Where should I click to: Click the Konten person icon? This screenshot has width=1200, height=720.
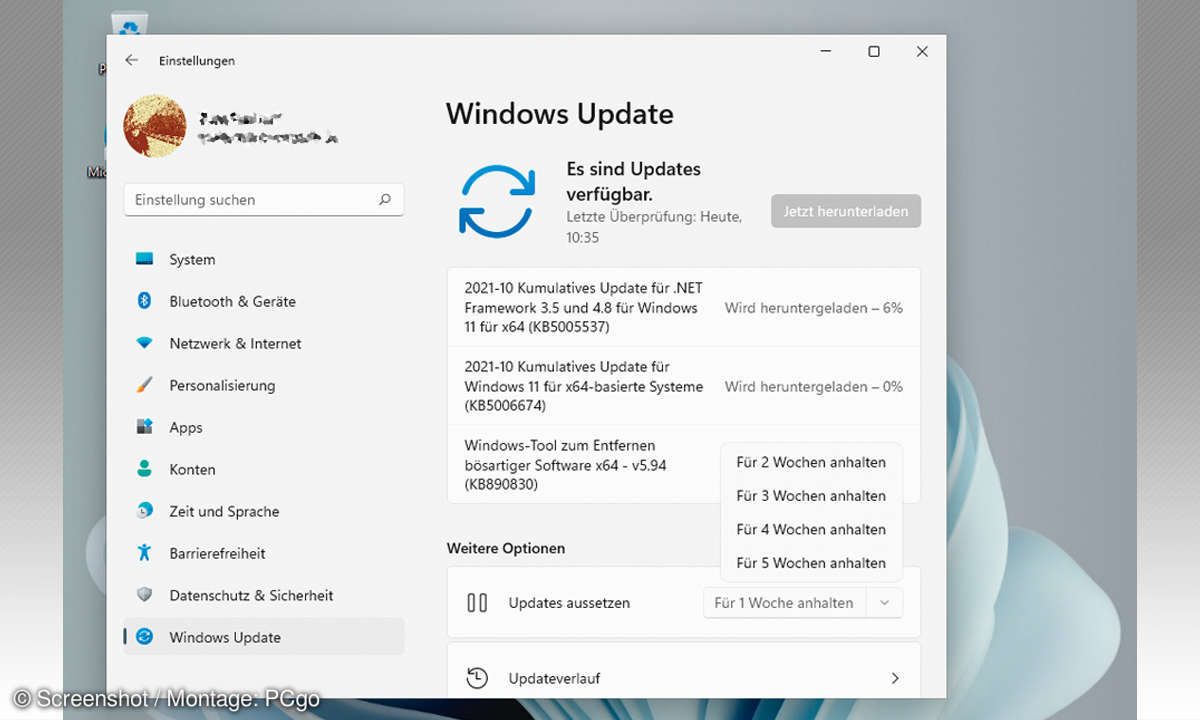coord(144,469)
